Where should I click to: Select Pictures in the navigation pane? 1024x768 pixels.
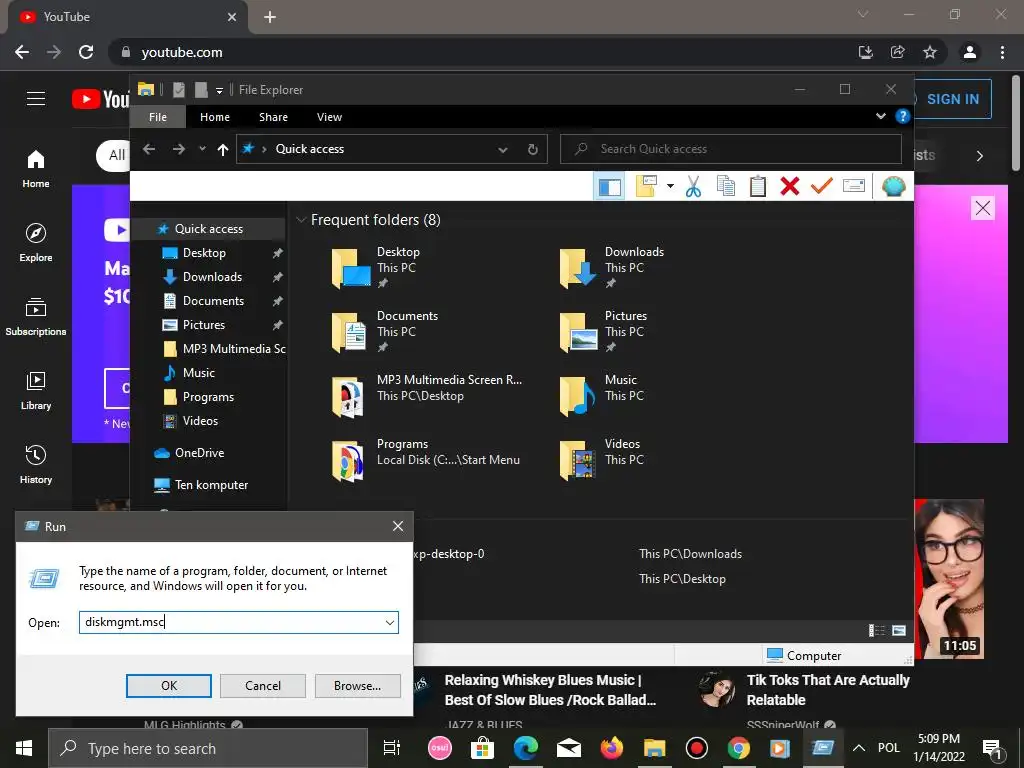point(204,325)
